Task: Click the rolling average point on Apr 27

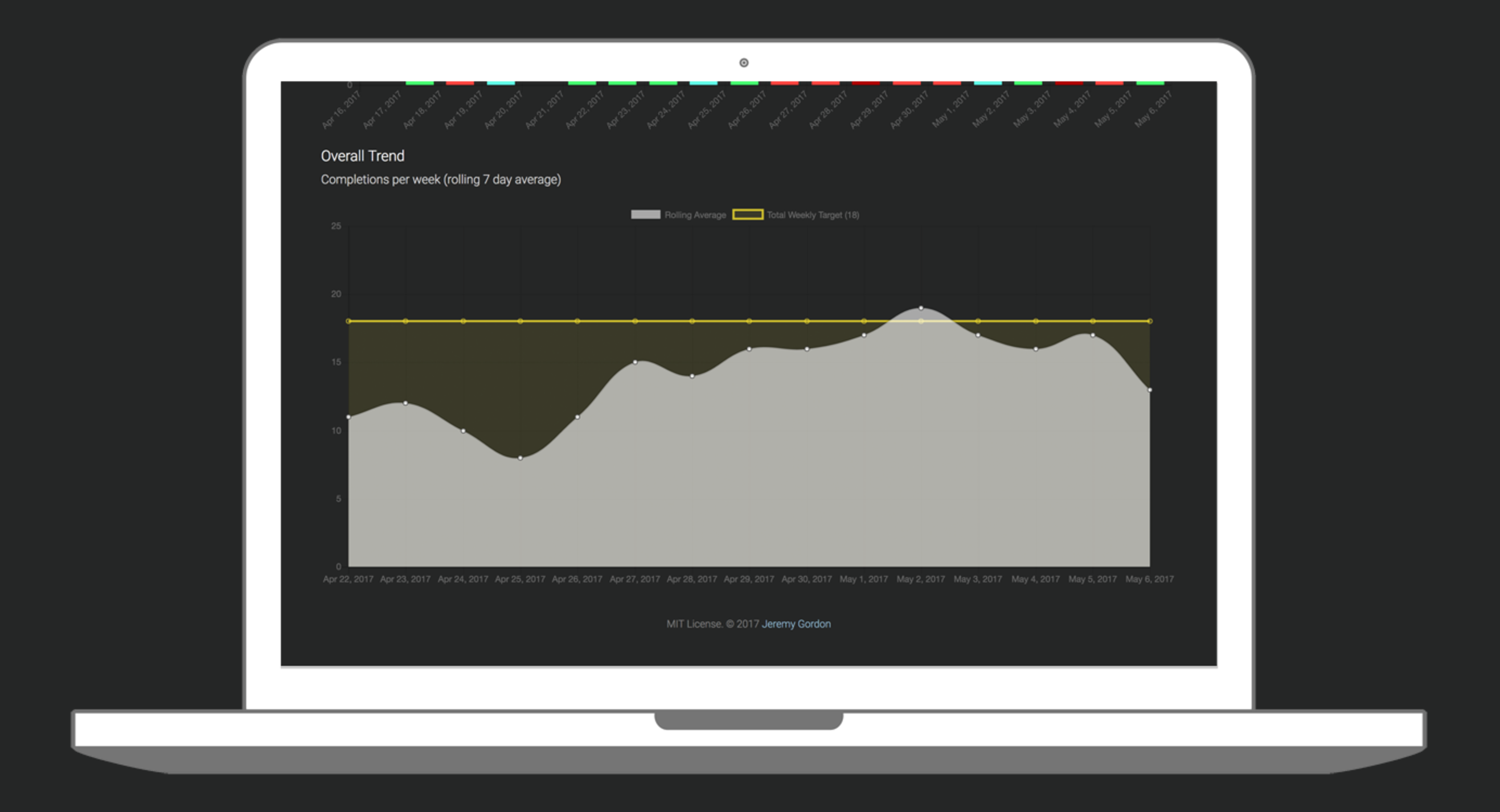Action: click(x=635, y=362)
